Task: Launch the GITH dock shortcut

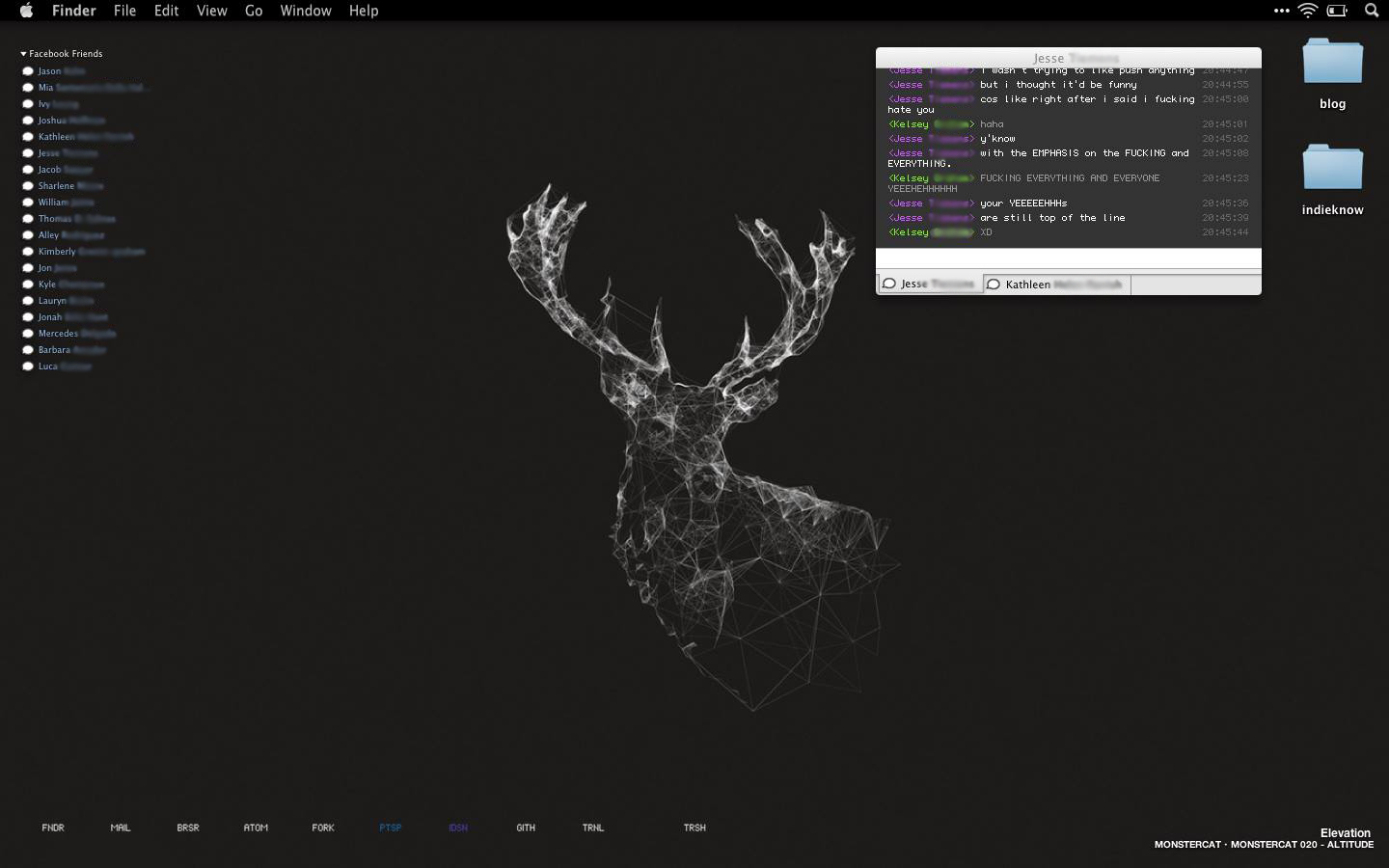Action: (x=526, y=827)
